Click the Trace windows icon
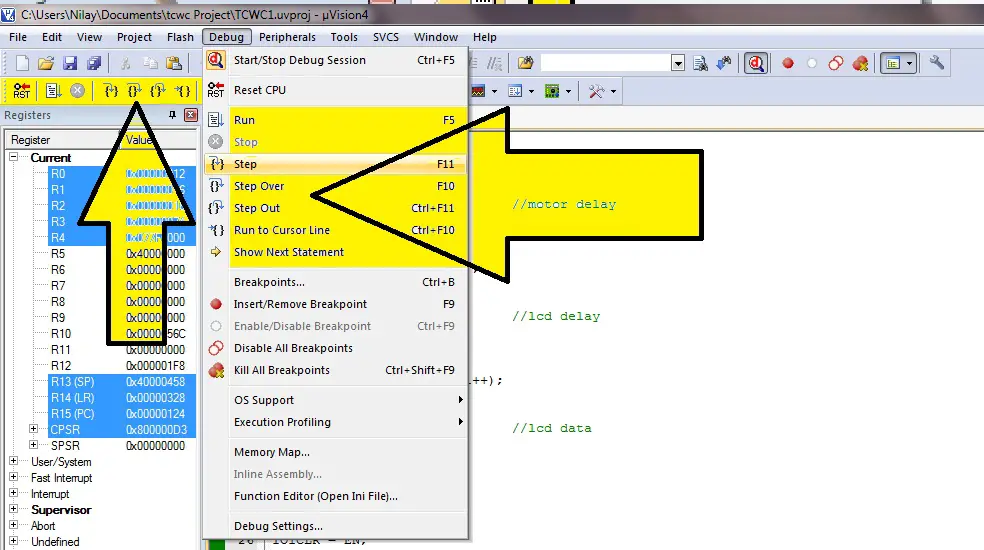984x550 pixels. click(515, 91)
